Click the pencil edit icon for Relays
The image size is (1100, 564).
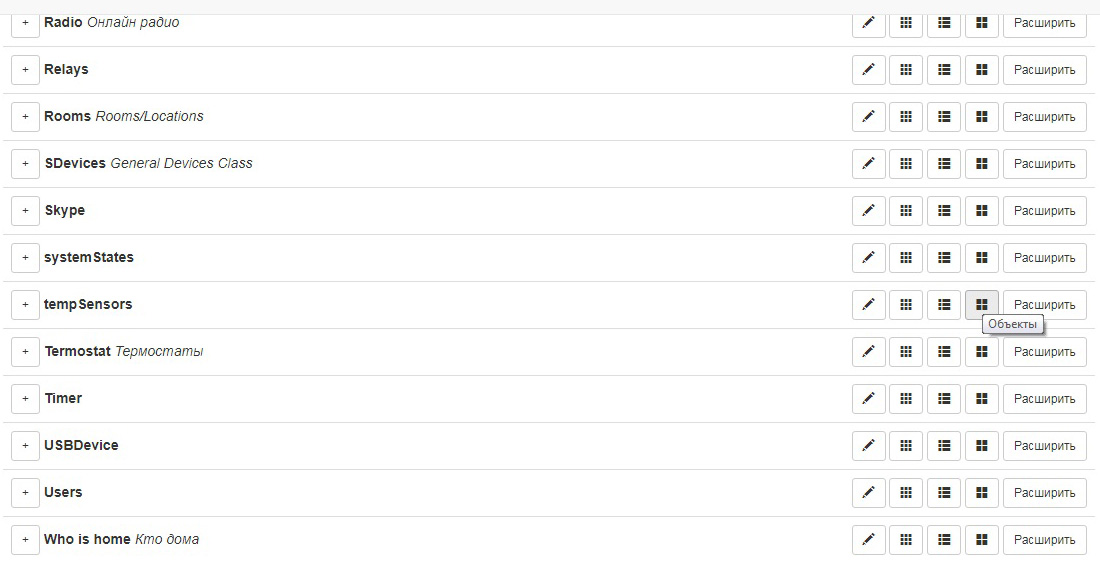[868, 70]
